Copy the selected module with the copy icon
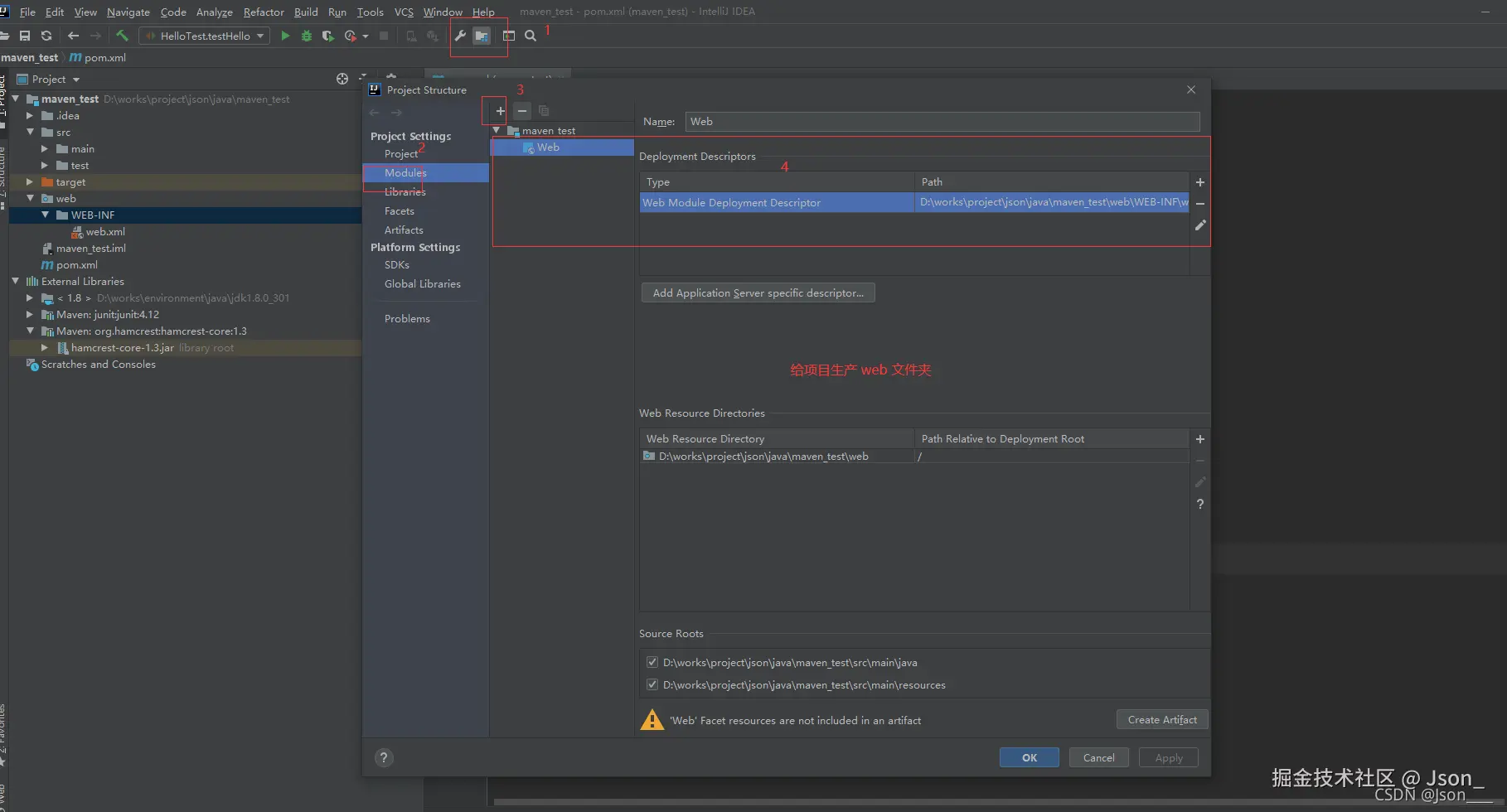This screenshot has width=1507, height=812. (x=544, y=110)
